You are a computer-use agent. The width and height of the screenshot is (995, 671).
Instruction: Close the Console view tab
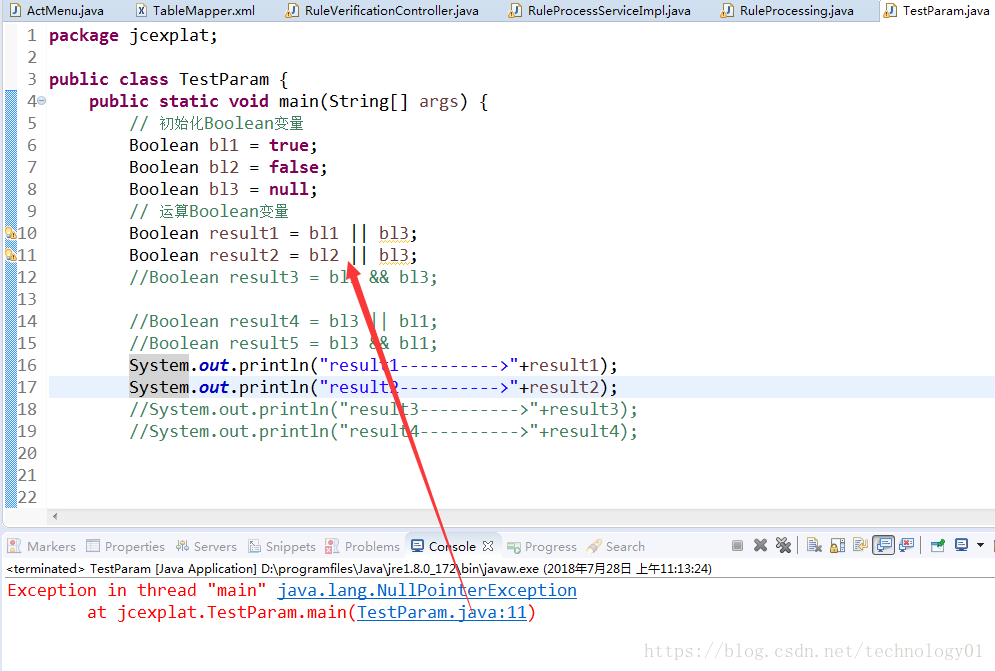487,546
